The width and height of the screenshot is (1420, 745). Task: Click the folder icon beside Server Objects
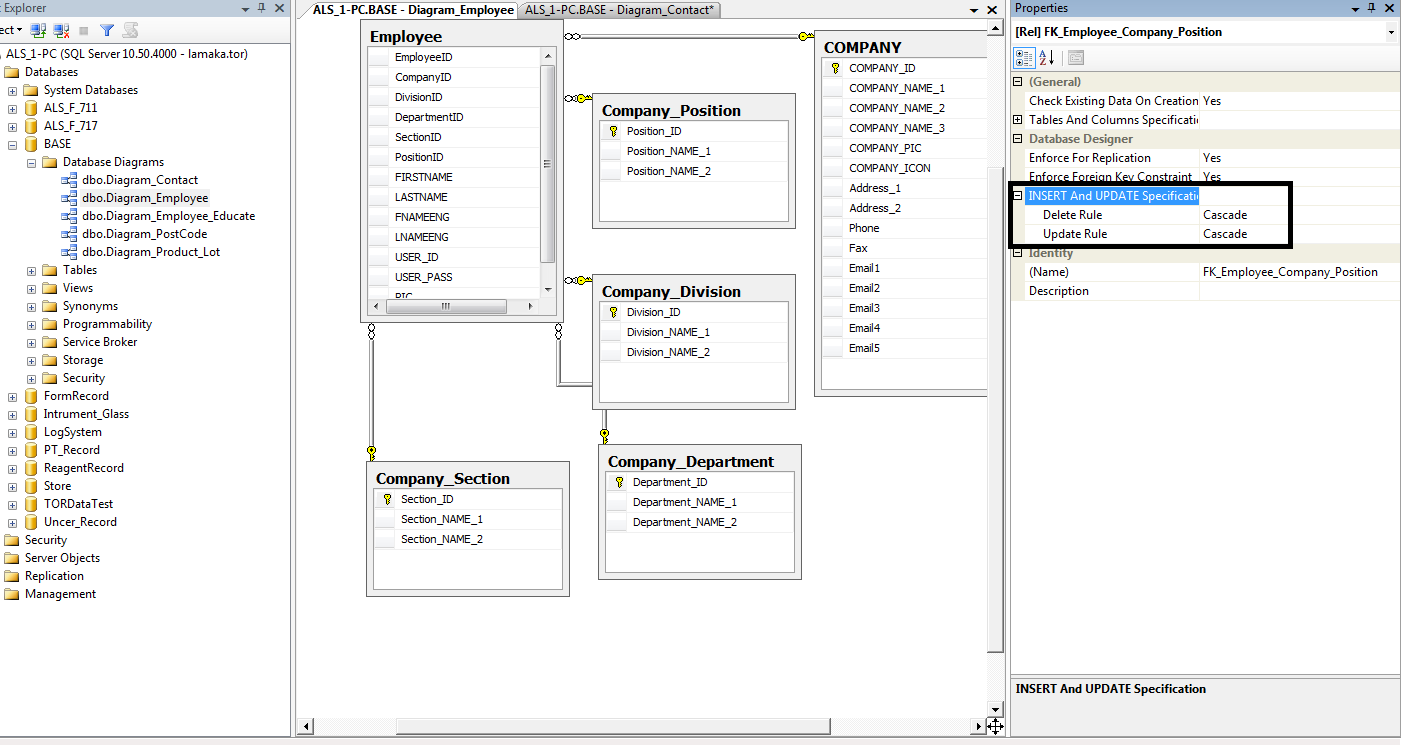pos(11,558)
